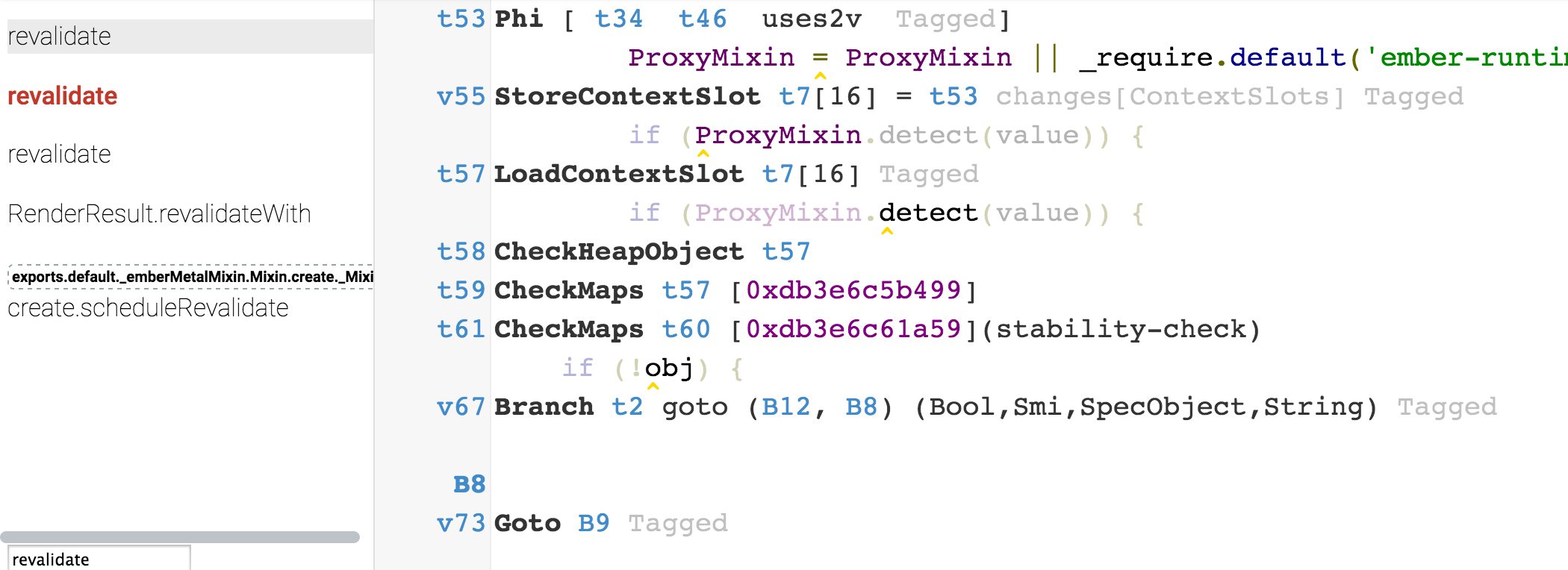1568x570 pixels.
Task: Click the t2 condition of the Branch
Action: 628,407
